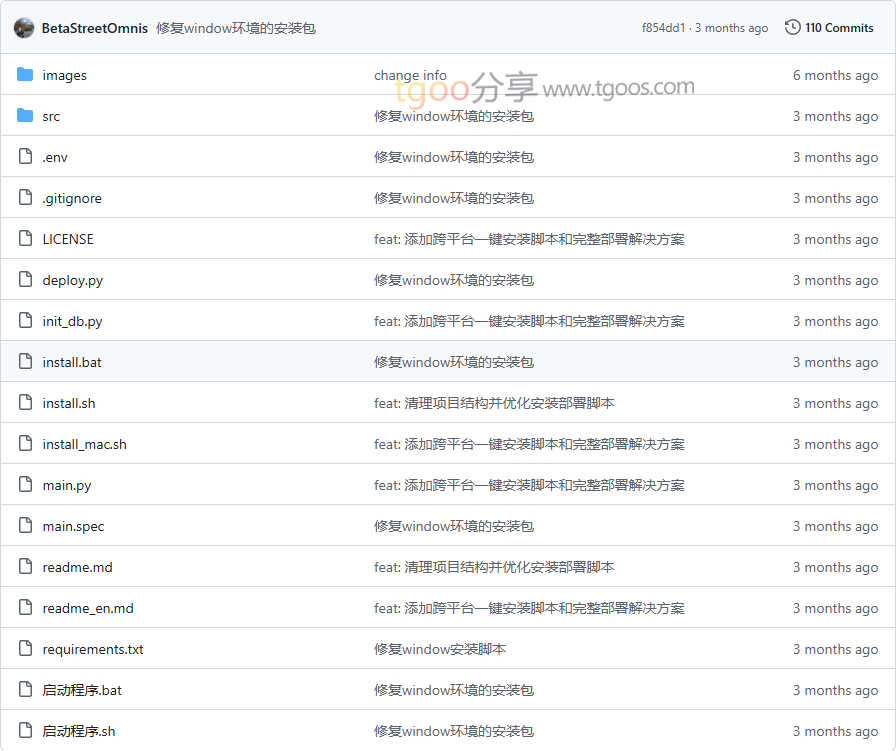Click the src folder icon
The height and width of the screenshot is (751, 896).
coord(25,116)
